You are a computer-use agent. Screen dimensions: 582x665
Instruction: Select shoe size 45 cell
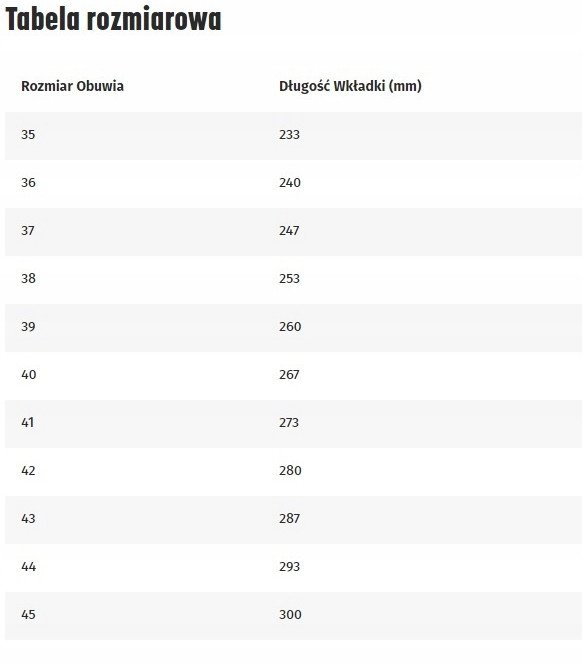28,615
